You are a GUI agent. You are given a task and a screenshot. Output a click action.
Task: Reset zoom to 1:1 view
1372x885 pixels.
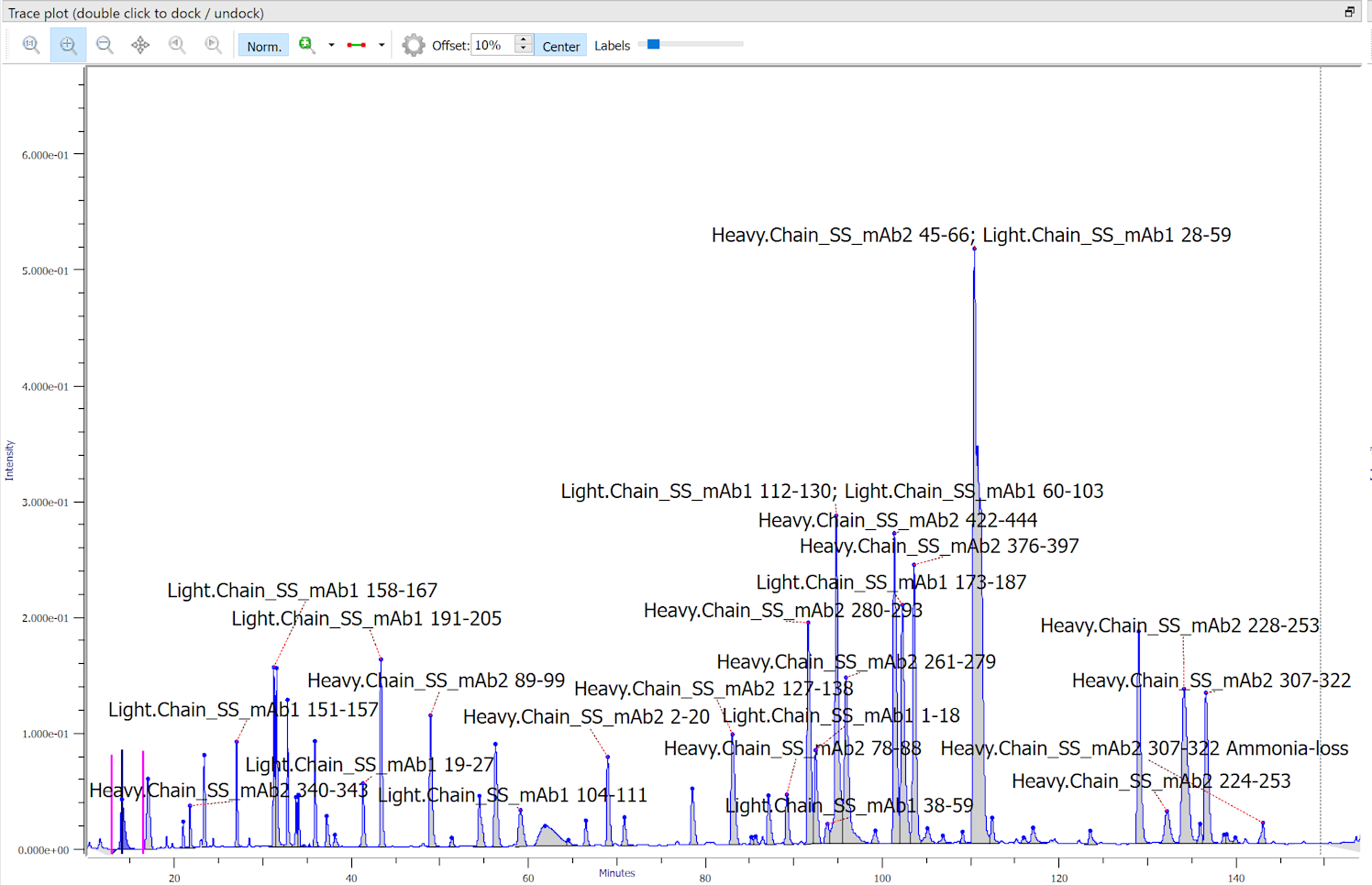31,45
